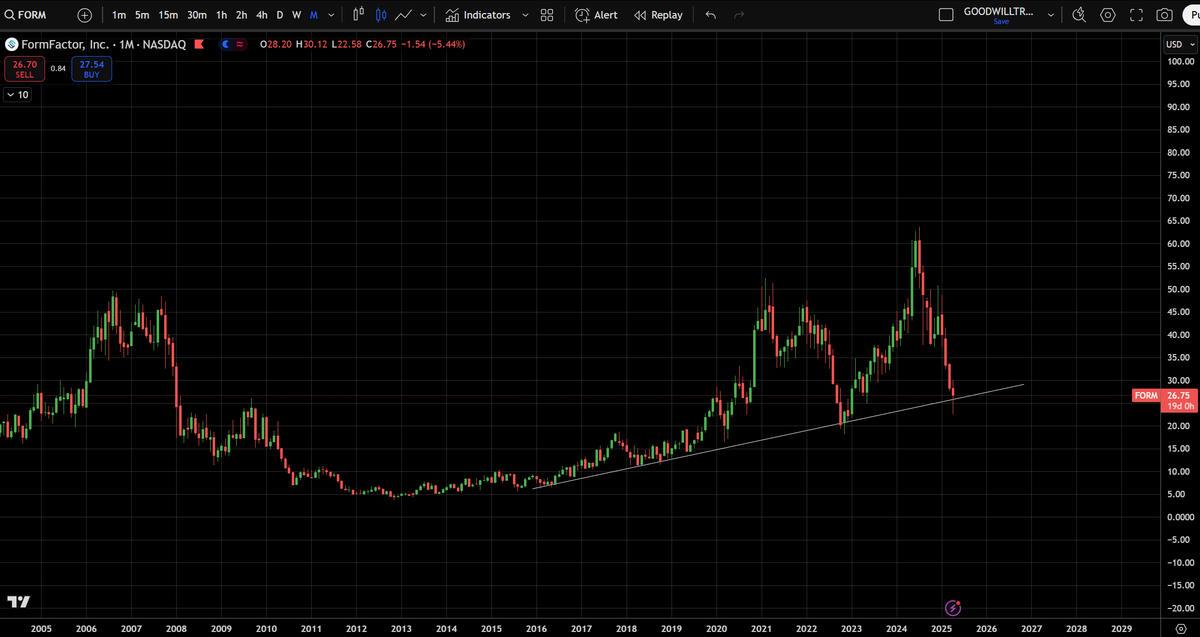Expand the manage layouts dropdown
The image size is (1200, 637).
[x=1050, y=15]
